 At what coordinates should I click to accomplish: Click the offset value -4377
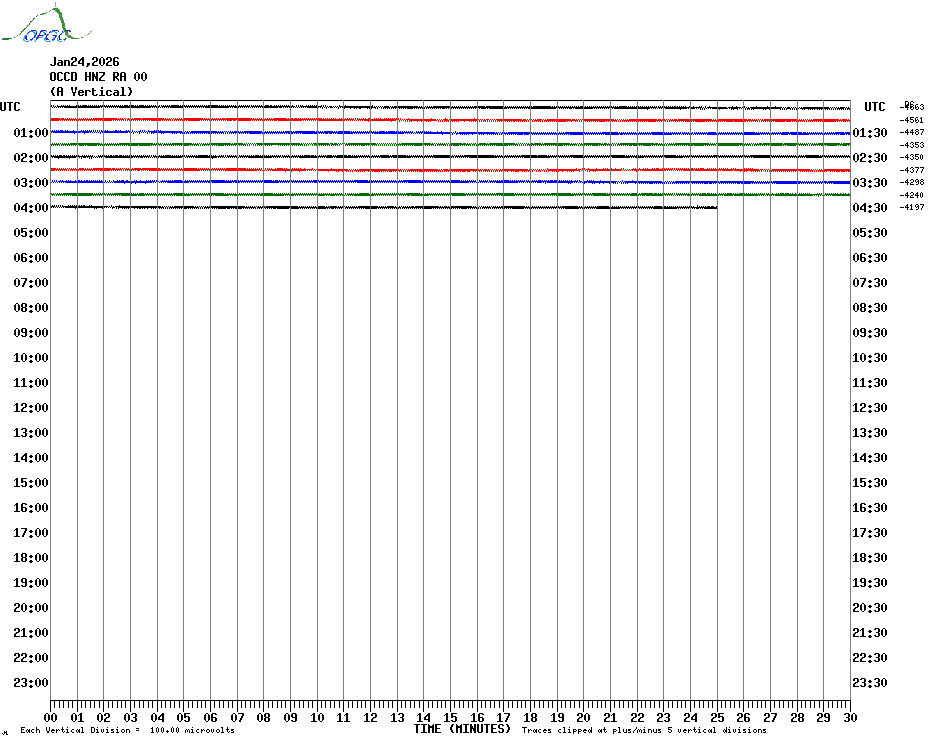[912, 170]
